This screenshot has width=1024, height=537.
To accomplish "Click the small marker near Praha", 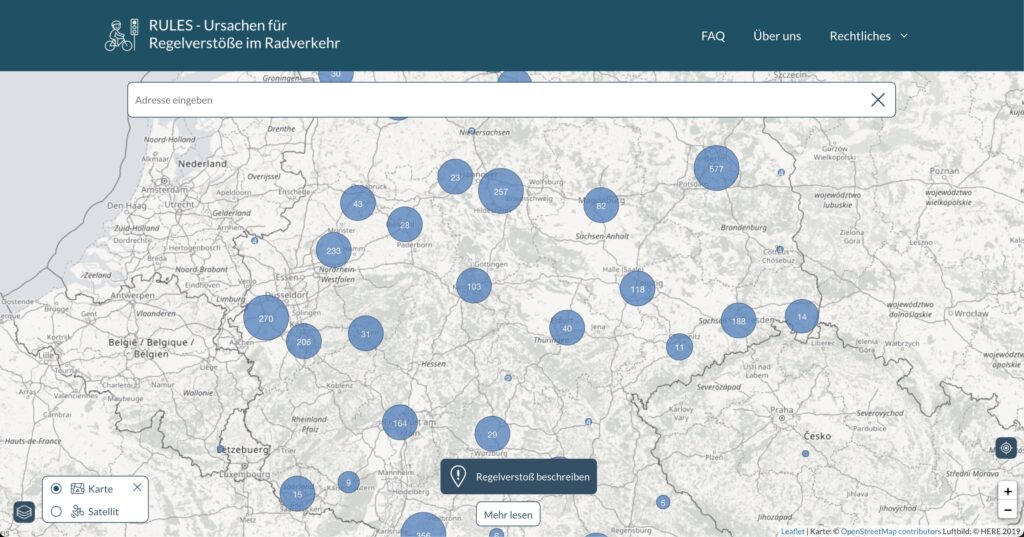I will click(805, 453).
